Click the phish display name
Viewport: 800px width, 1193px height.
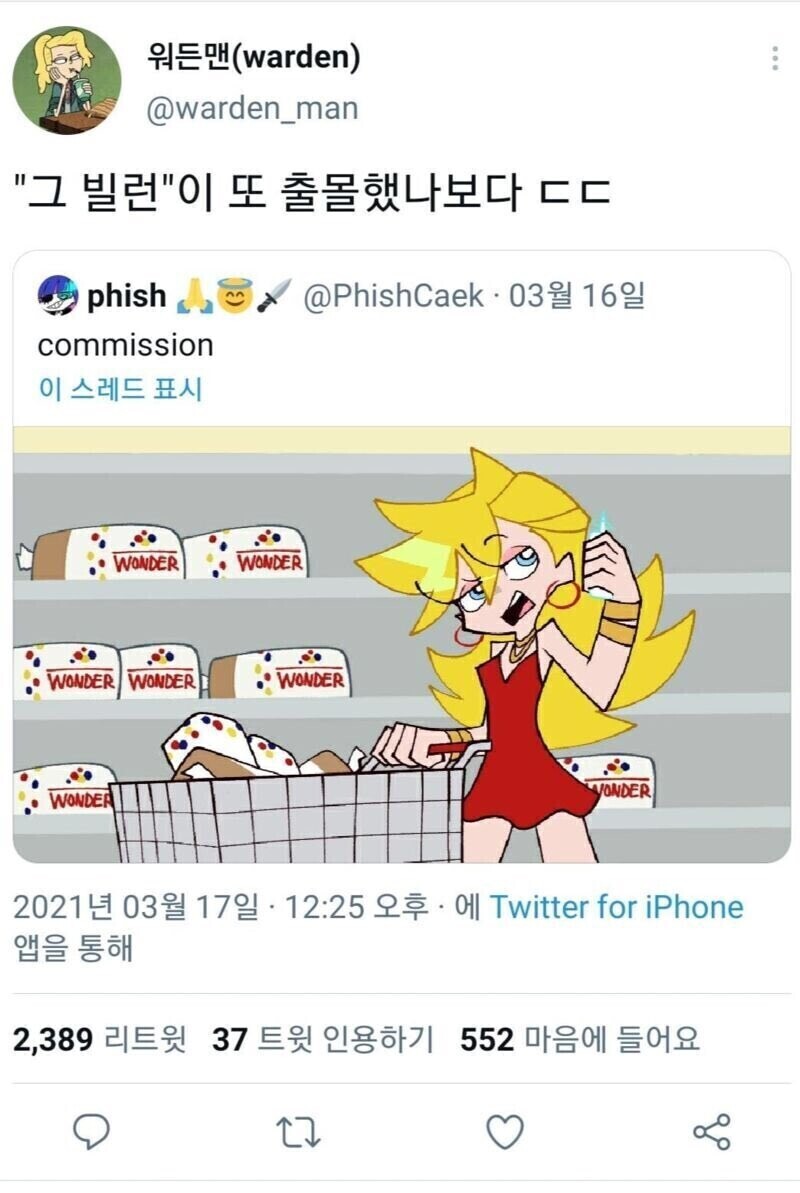pos(126,296)
